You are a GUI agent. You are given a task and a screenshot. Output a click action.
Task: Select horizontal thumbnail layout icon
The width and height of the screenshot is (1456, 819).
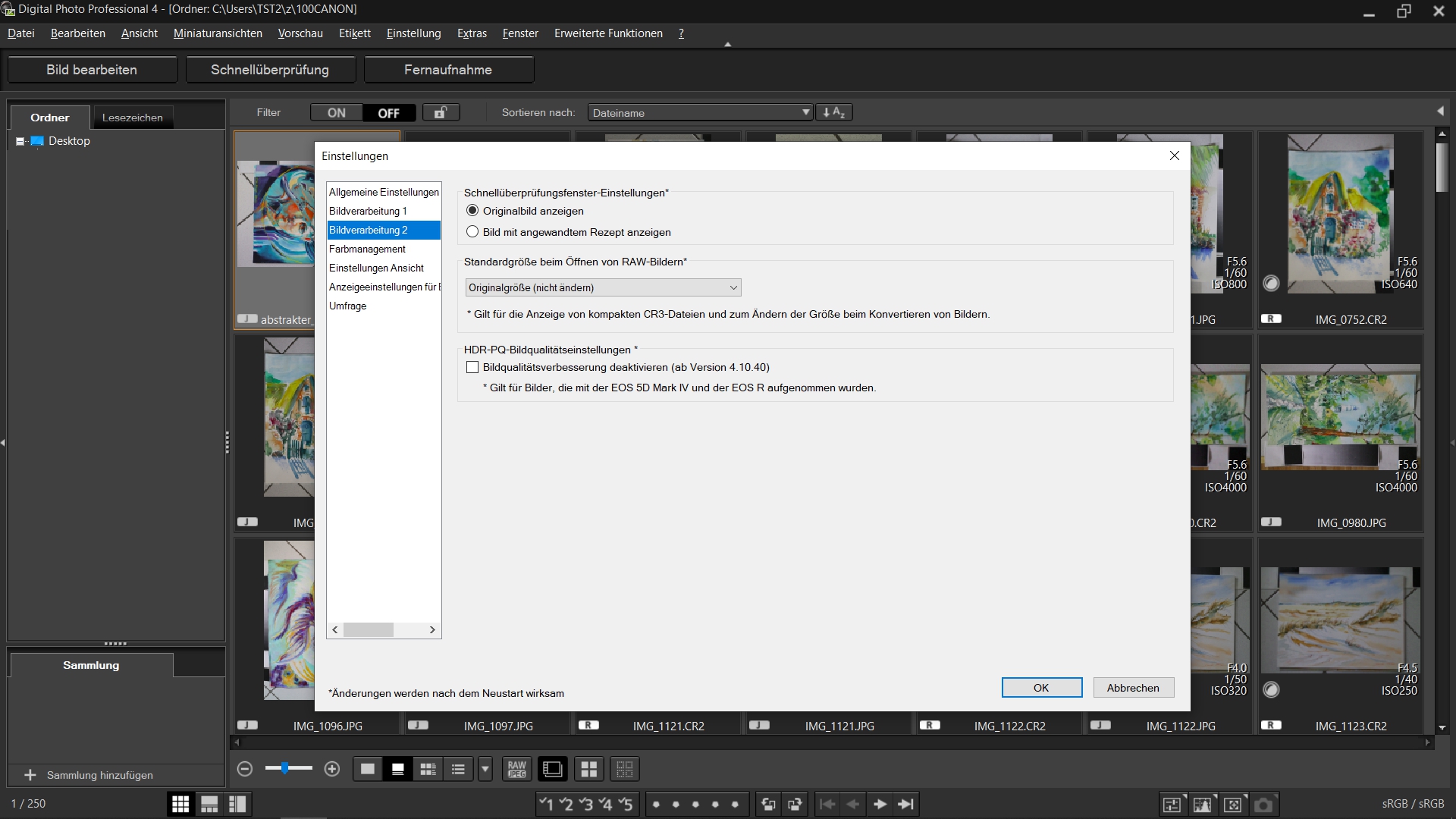click(x=209, y=804)
